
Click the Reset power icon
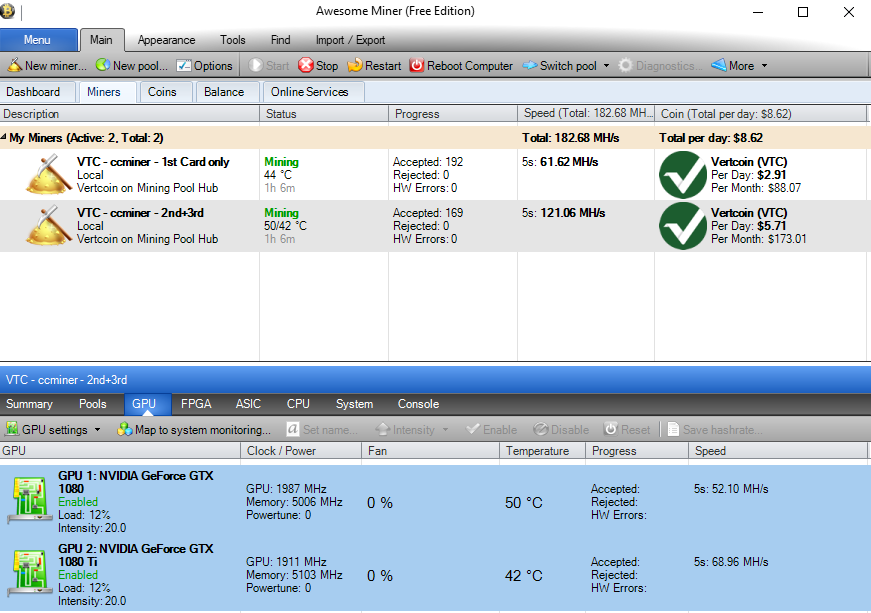click(x=611, y=429)
